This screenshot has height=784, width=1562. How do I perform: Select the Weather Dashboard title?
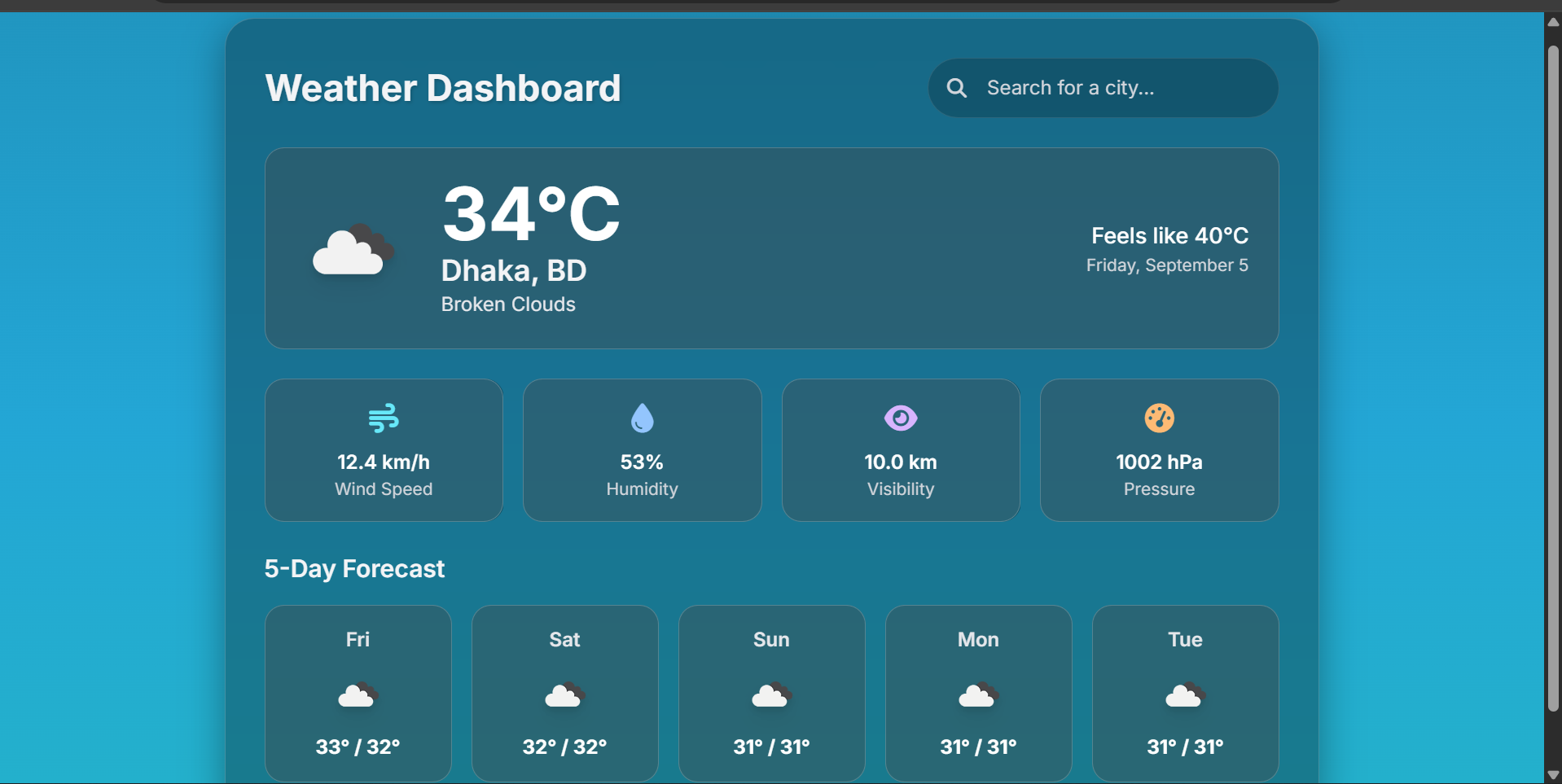point(443,88)
